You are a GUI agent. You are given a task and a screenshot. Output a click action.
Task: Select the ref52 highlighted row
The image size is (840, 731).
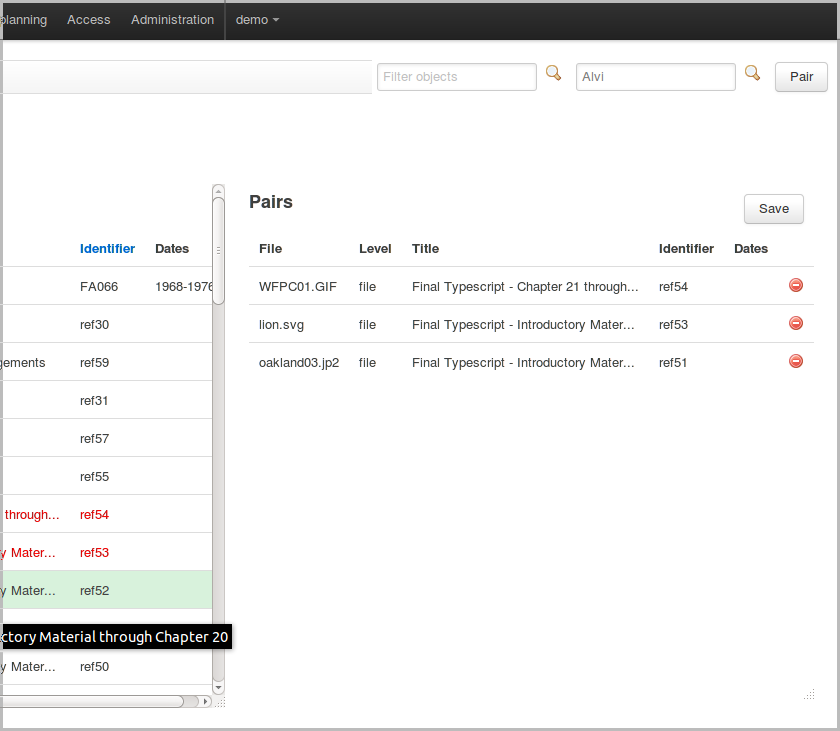(95, 591)
